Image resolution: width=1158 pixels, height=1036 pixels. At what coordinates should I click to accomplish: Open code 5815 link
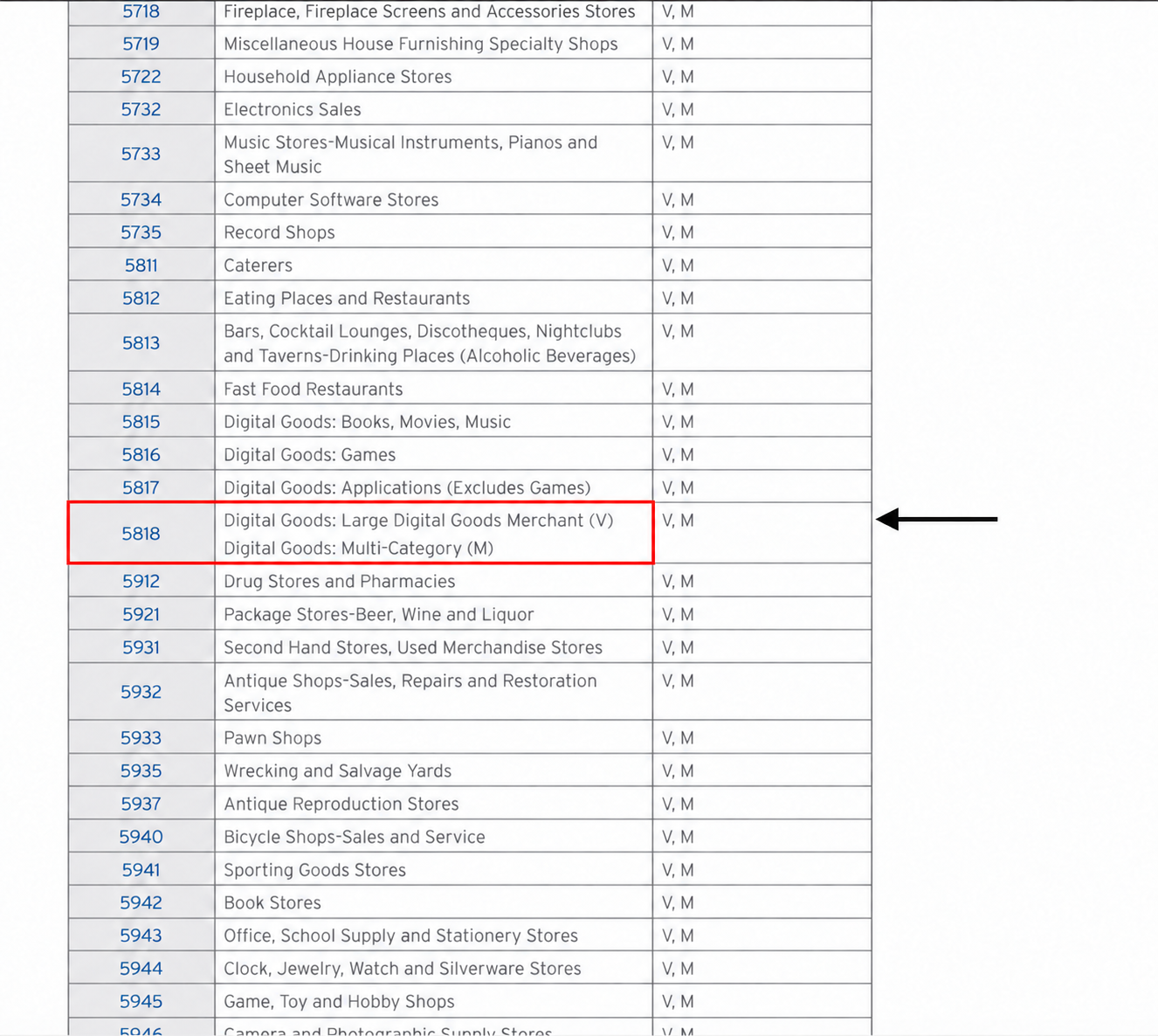click(x=141, y=422)
